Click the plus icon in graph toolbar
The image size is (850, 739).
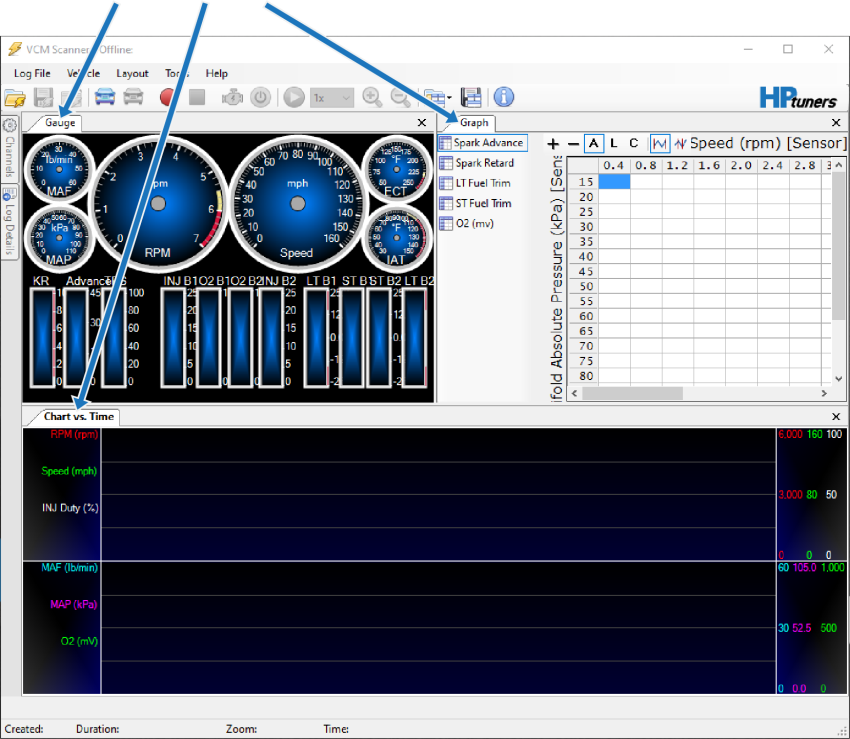click(553, 144)
